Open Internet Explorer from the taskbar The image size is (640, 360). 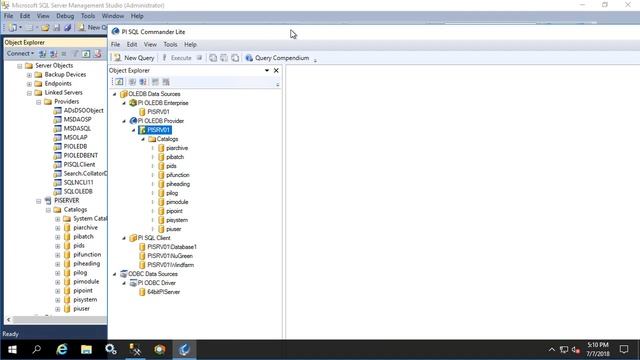(x=62, y=349)
